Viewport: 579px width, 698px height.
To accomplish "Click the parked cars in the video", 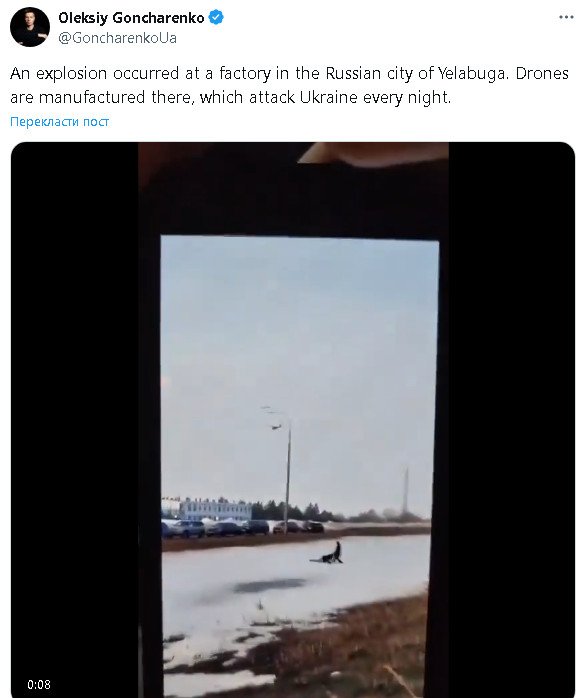I will [x=243, y=528].
